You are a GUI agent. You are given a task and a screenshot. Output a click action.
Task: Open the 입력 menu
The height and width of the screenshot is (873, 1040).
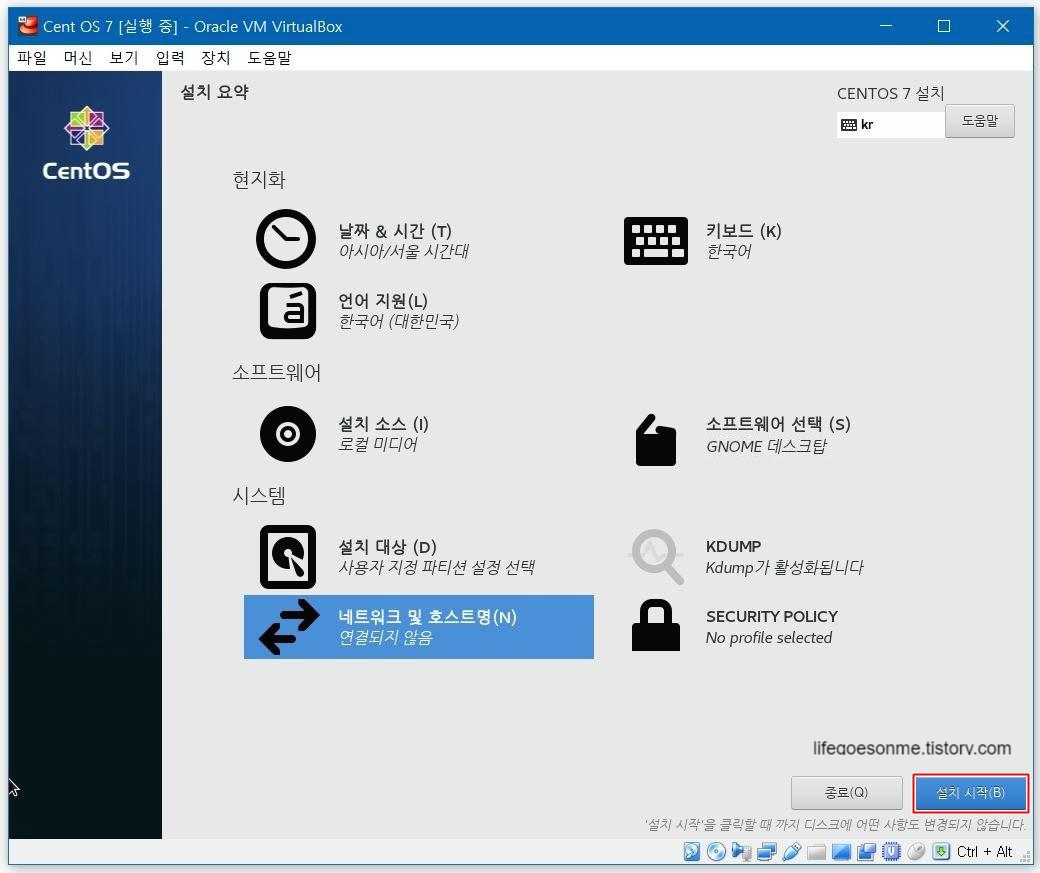(x=170, y=58)
